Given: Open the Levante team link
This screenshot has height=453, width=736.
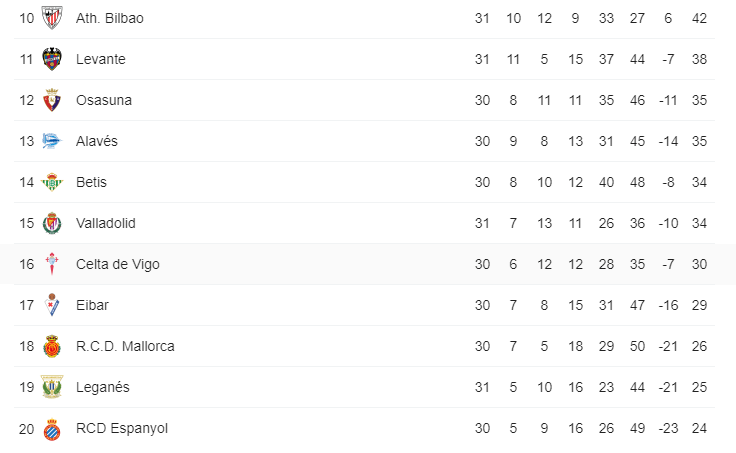Looking at the screenshot, I should coord(101,59).
